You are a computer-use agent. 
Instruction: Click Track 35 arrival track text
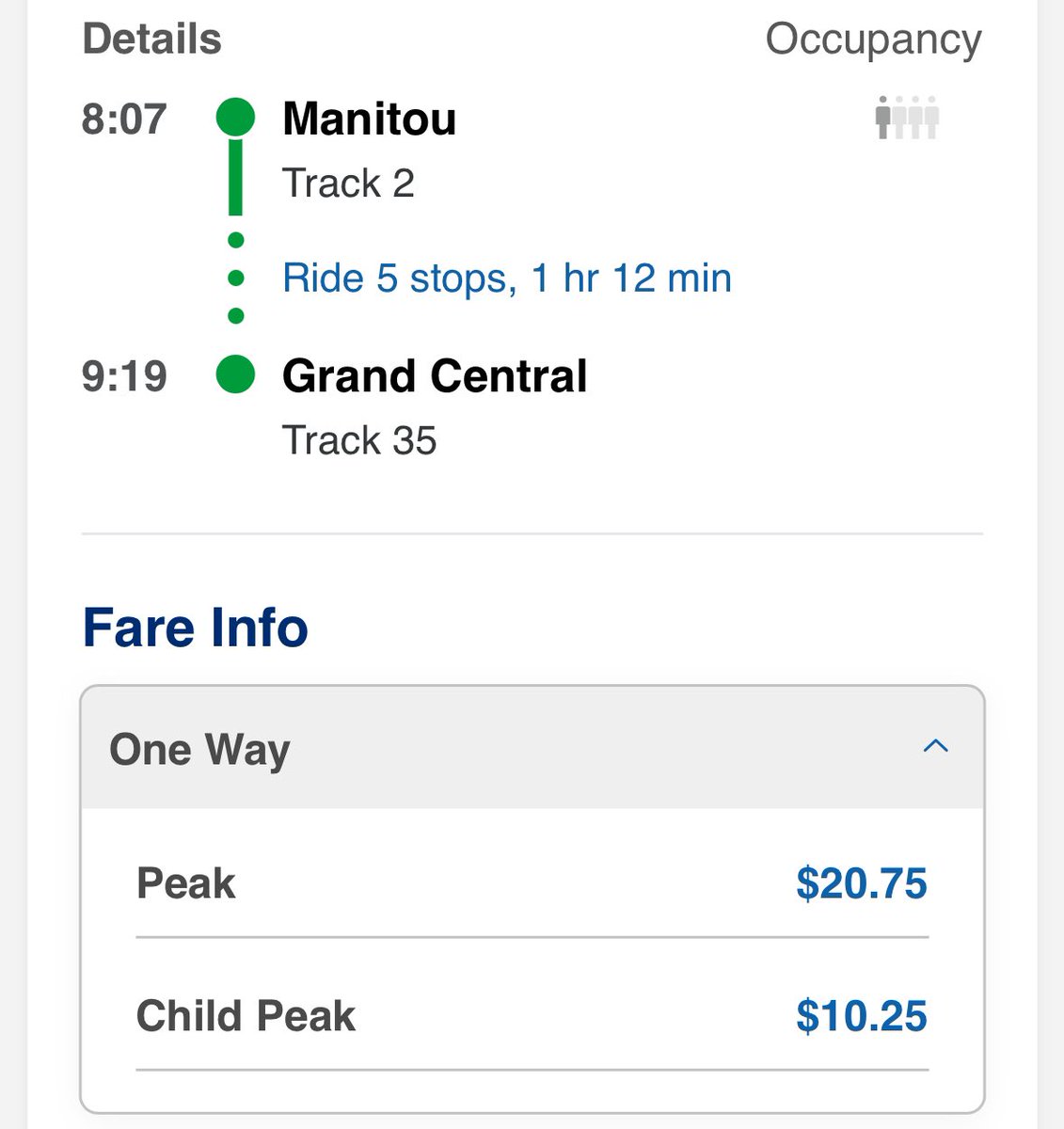[359, 440]
